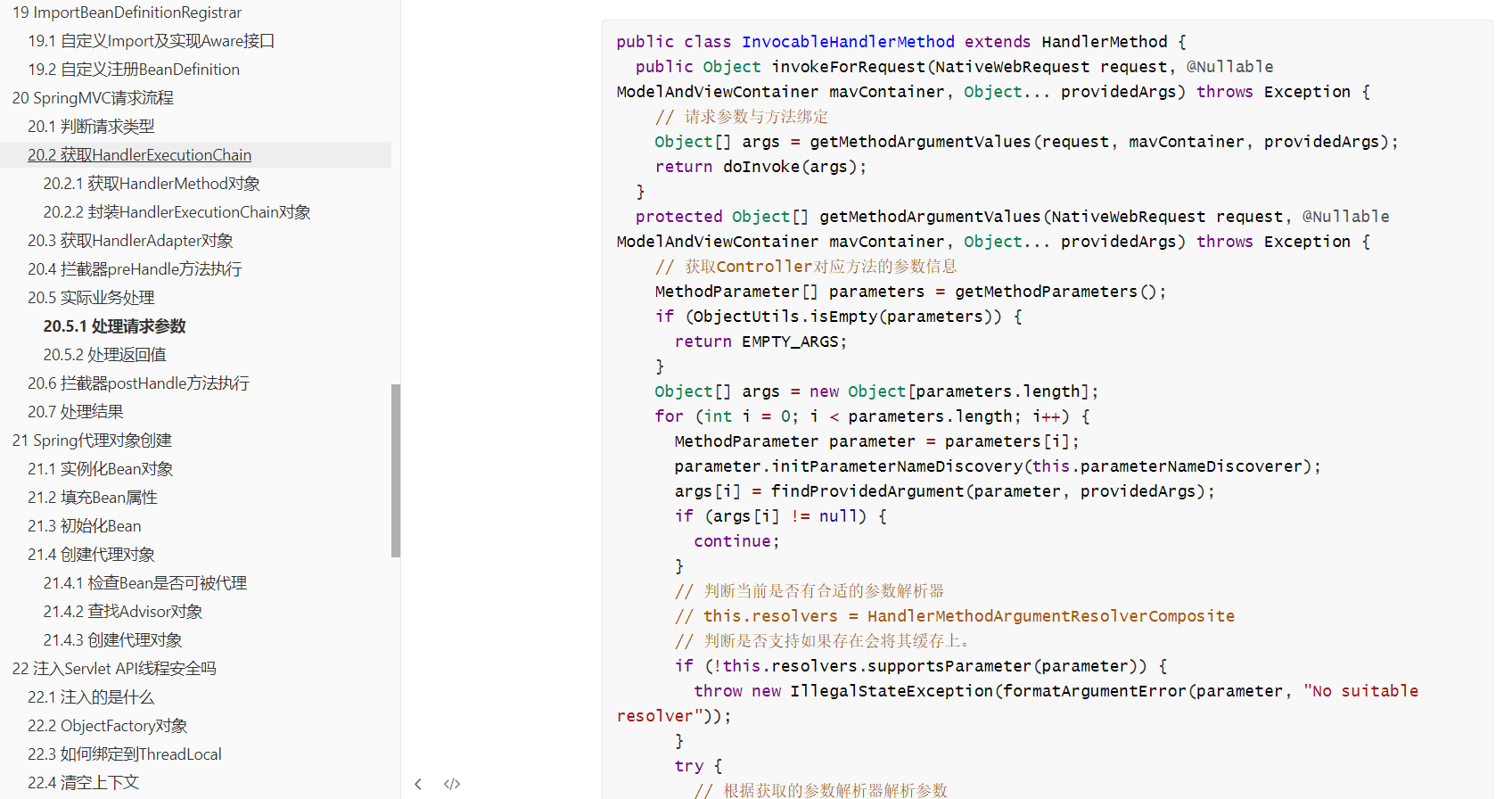Open outline item 20.2 获取HandlerExecutionChain

(x=140, y=155)
